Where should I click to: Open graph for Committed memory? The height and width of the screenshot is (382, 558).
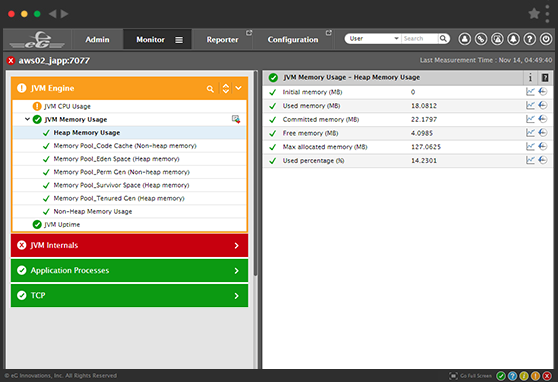click(x=530, y=119)
